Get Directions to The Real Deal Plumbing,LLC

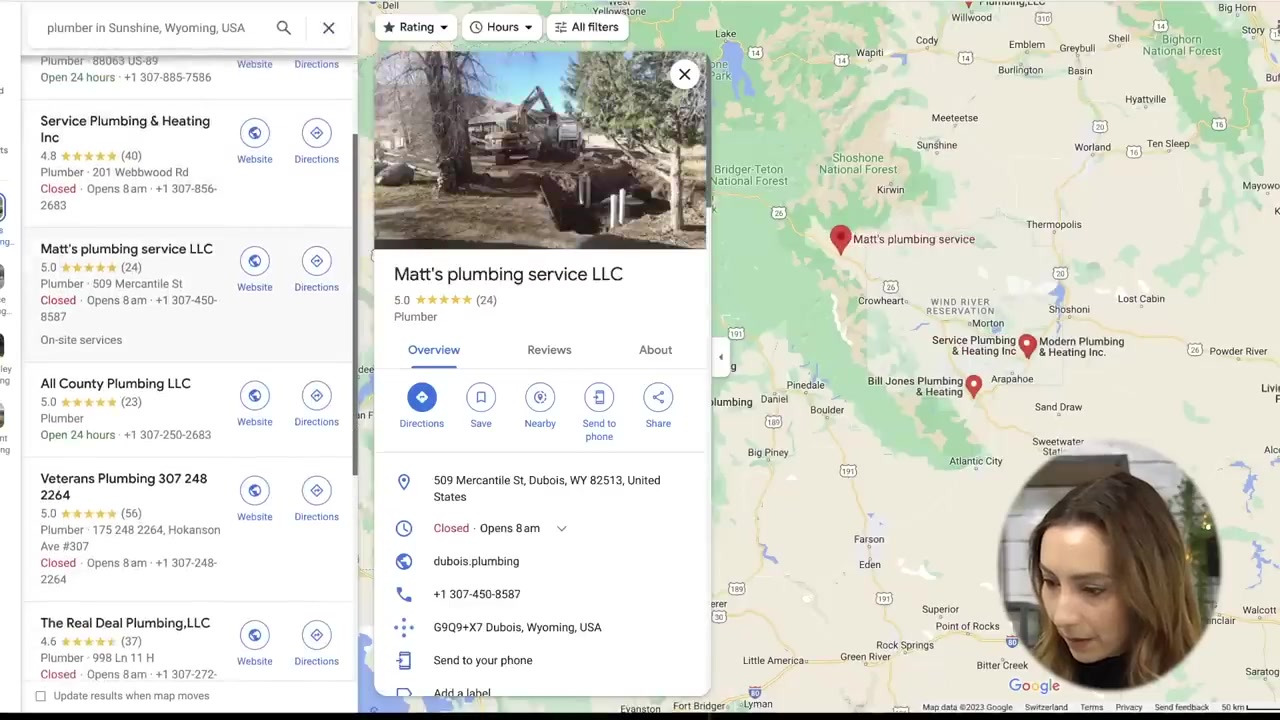(316, 643)
